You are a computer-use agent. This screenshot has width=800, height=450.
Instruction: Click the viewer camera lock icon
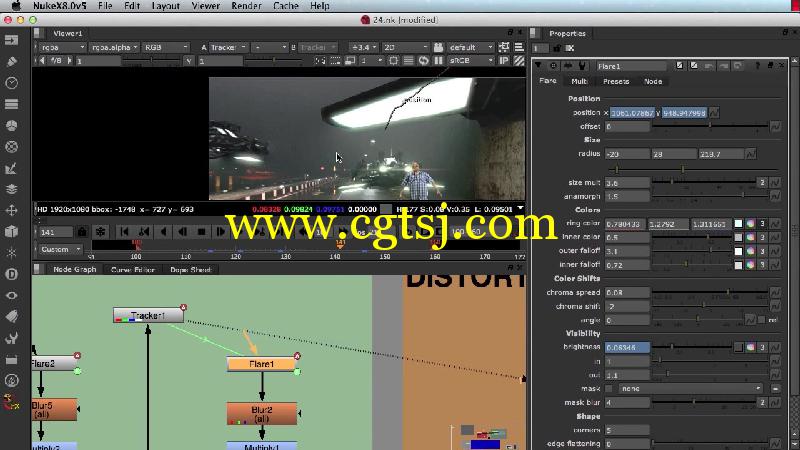point(438,47)
